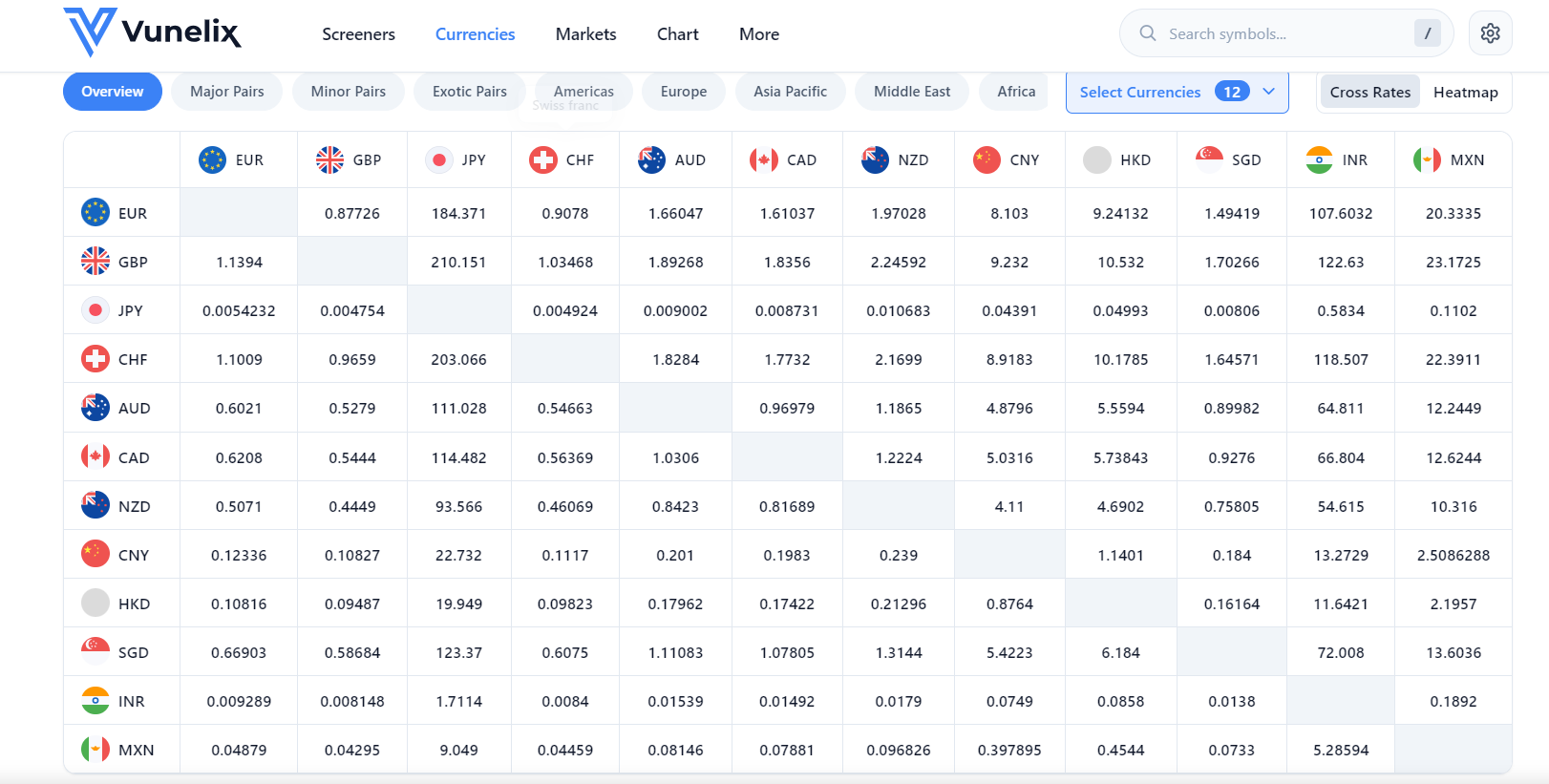Filter by Asia Pacific region
Viewport: 1549px width, 784px height.
(x=790, y=92)
